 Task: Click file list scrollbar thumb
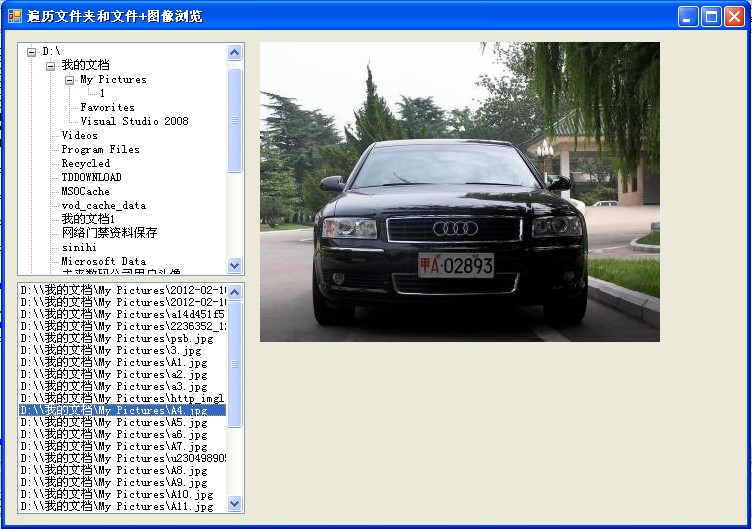coord(235,364)
